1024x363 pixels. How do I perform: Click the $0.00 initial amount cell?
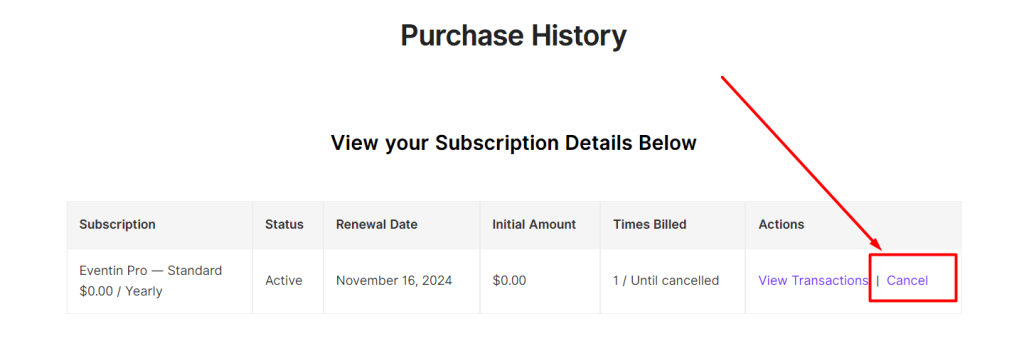point(509,281)
